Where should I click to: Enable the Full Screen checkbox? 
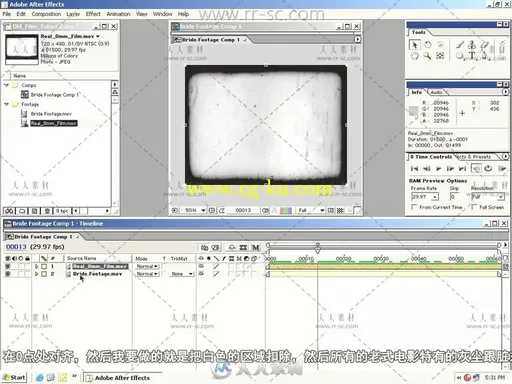(474, 207)
